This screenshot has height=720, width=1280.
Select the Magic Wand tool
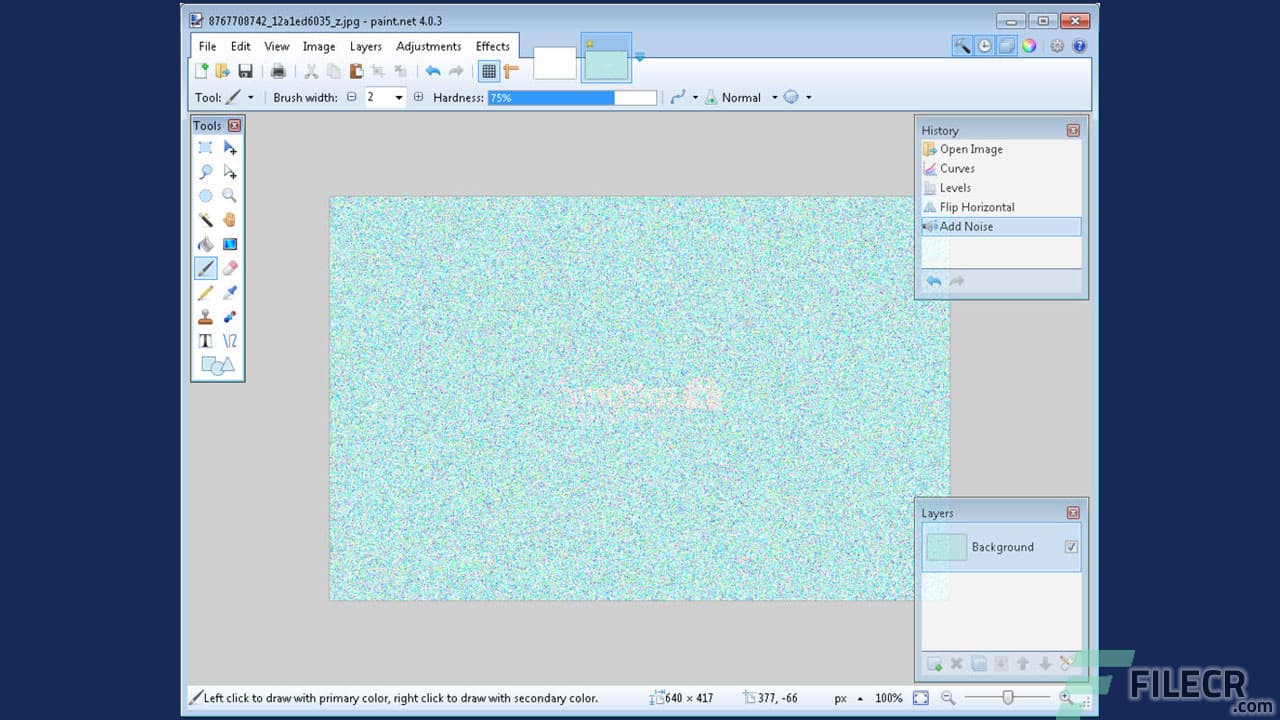tap(205, 218)
